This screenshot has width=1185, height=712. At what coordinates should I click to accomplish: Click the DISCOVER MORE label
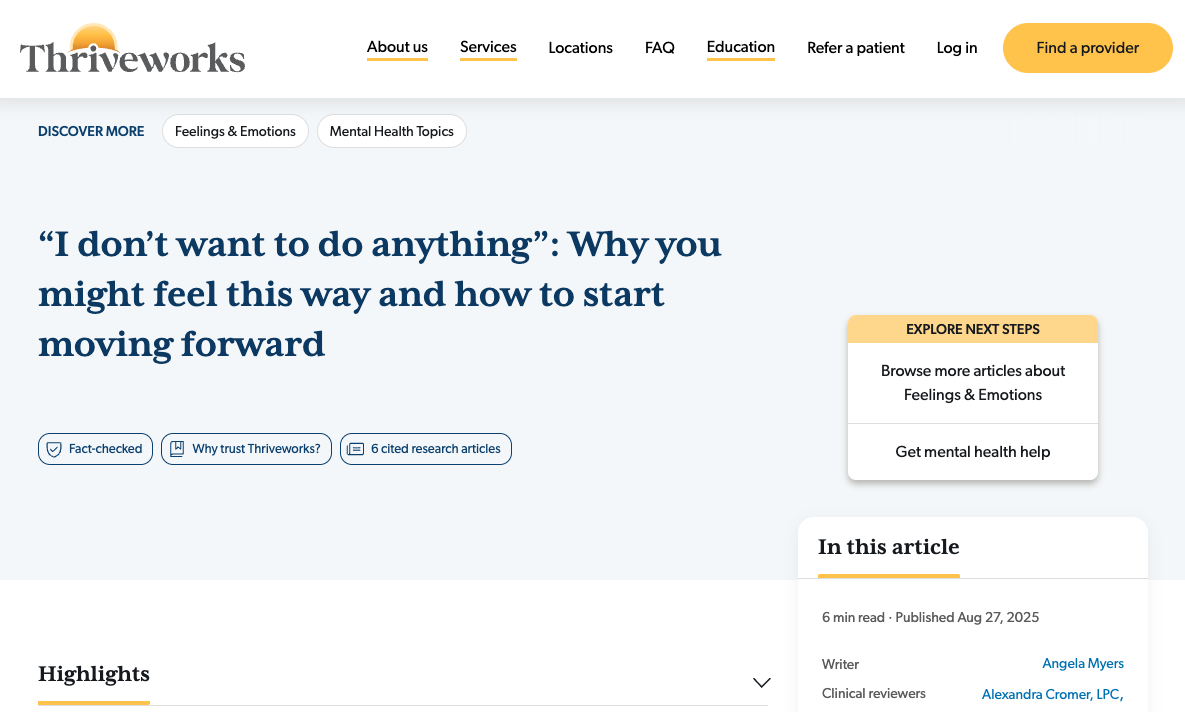coord(91,132)
